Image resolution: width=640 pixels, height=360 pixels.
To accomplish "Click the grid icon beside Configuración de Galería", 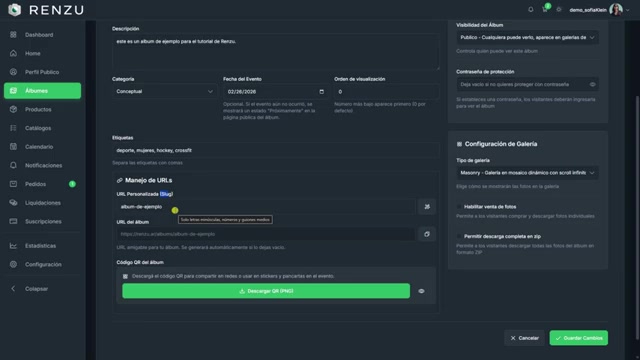I will (459, 144).
